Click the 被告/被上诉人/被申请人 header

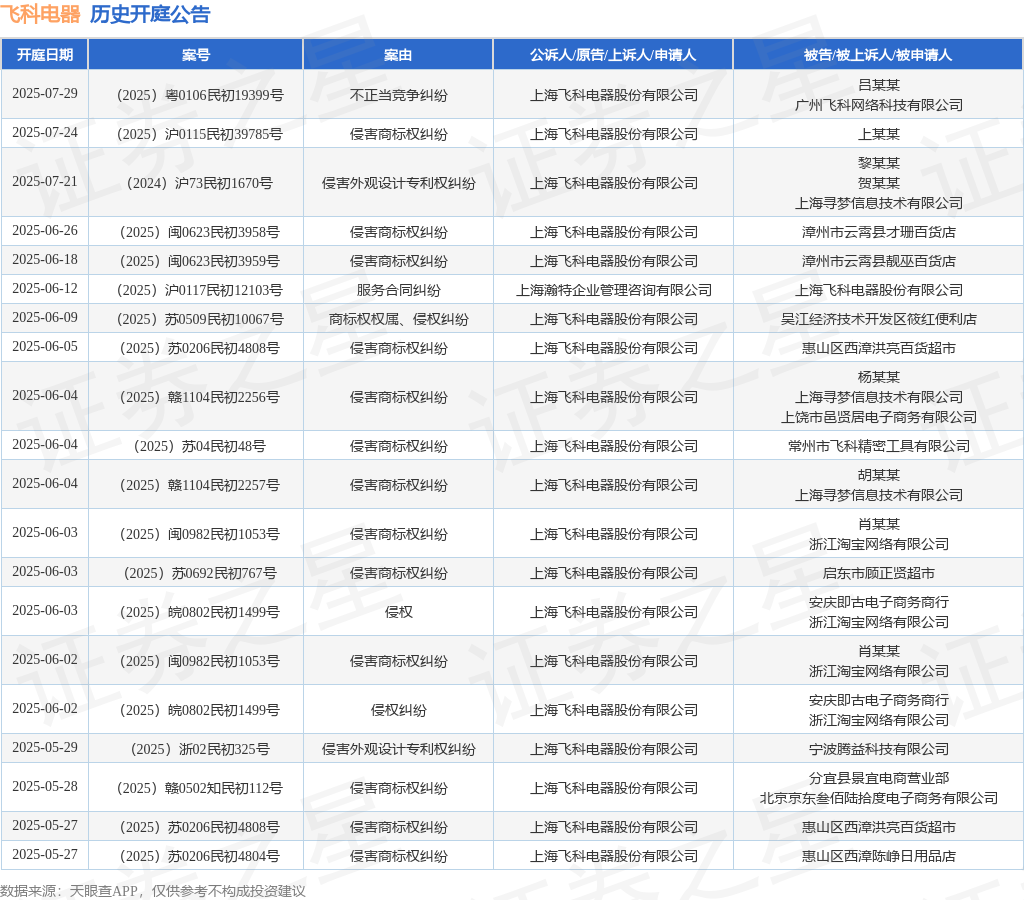point(878,55)
